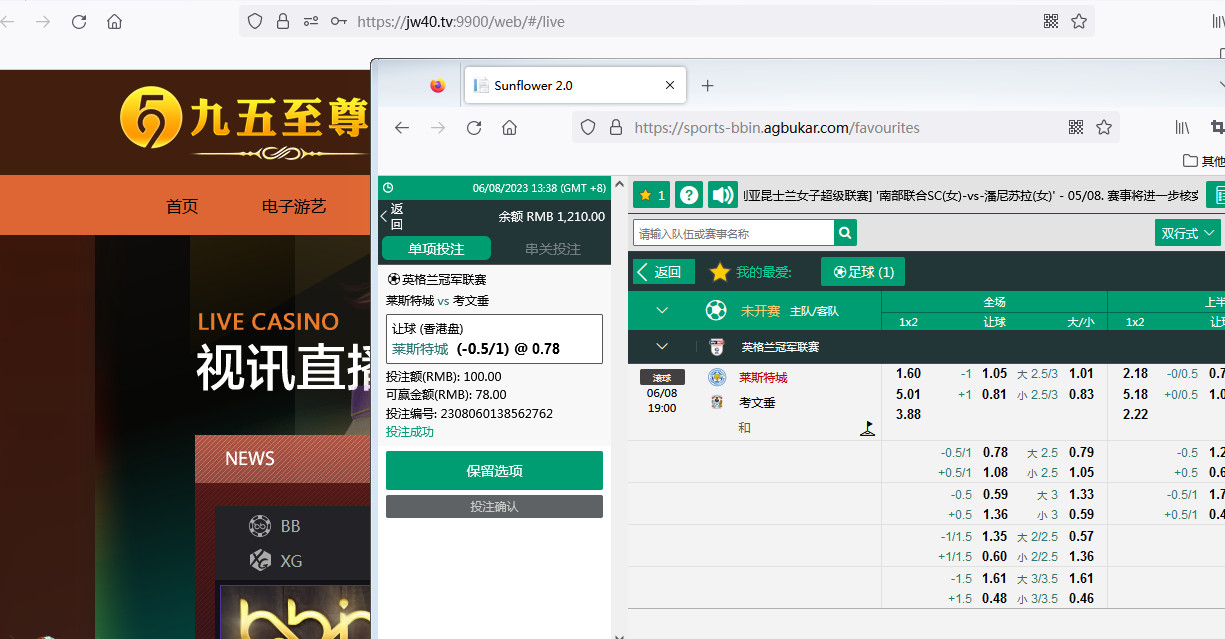Select XG in the background casino list
Viewport: 1225px width, 639px height.
tap(276, 561)
